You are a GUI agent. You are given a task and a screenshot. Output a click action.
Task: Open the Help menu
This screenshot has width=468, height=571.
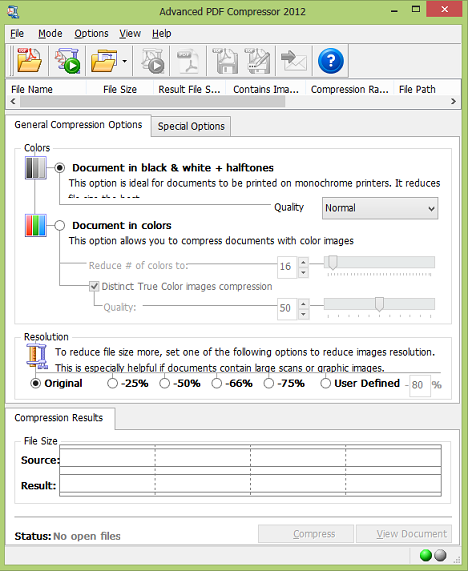[x=162, y=34]
